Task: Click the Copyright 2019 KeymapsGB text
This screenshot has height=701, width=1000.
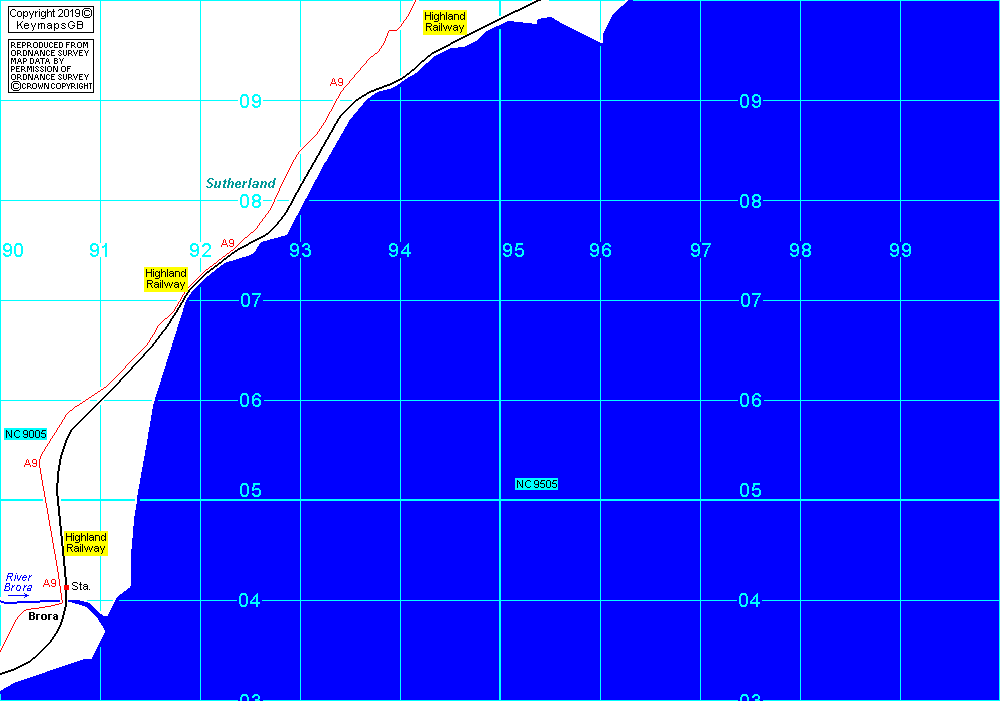Action: (x=50, y=19)
